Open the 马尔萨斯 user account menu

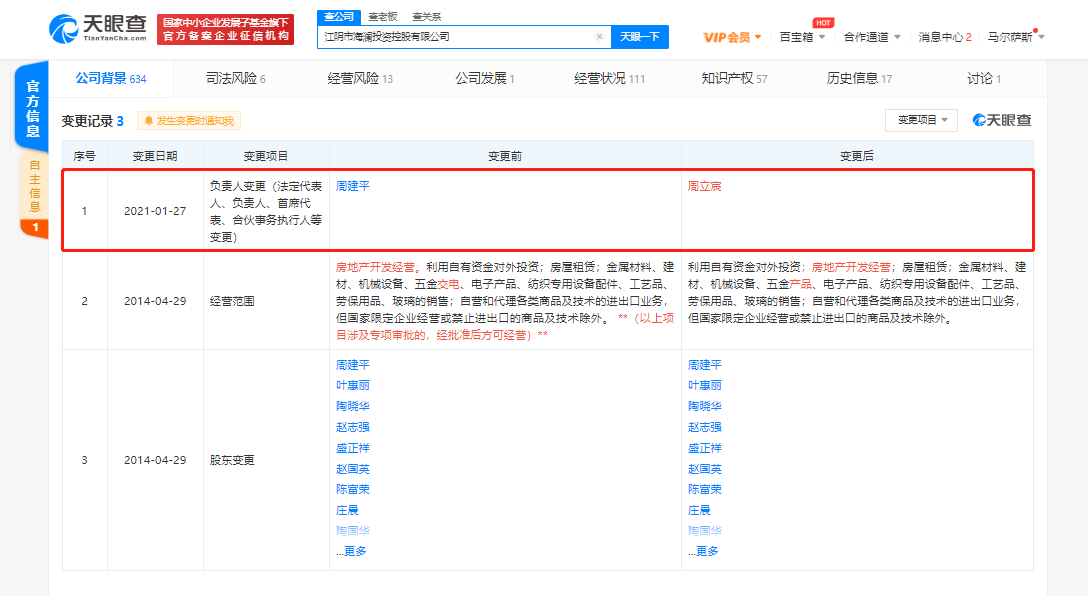[x=1015, y=37]
